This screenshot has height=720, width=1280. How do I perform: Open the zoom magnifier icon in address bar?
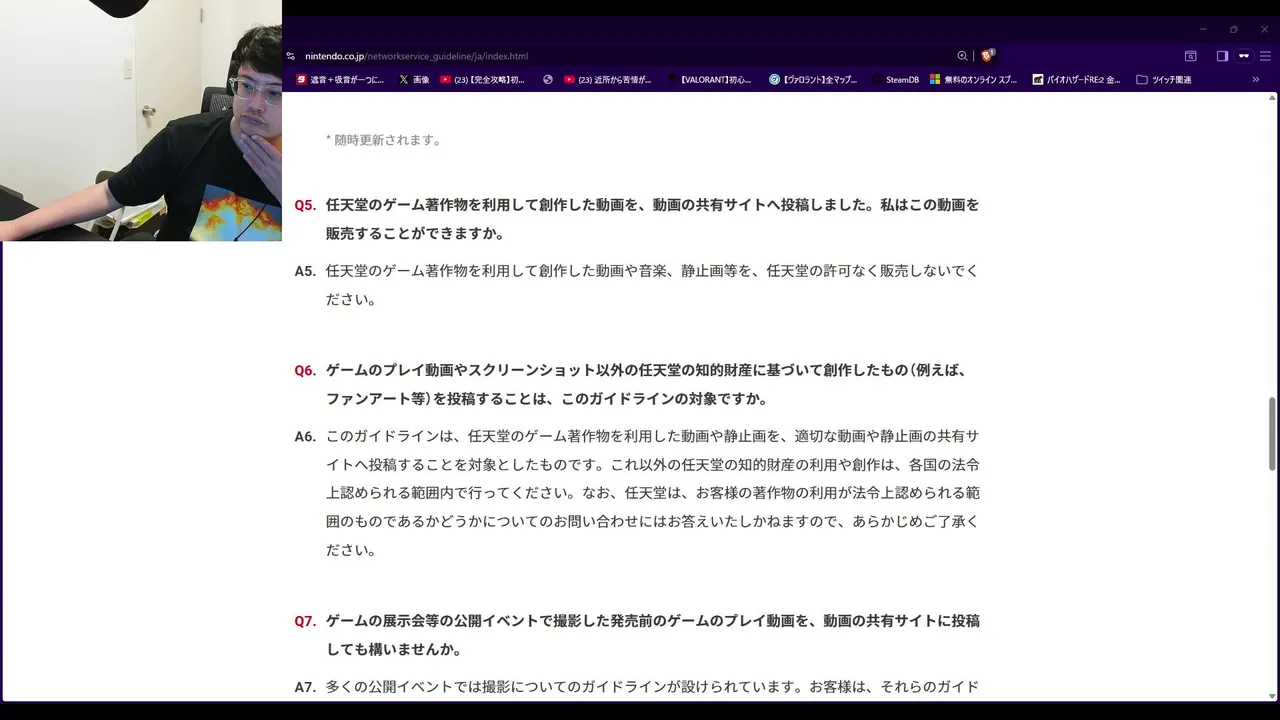point(962,56)
